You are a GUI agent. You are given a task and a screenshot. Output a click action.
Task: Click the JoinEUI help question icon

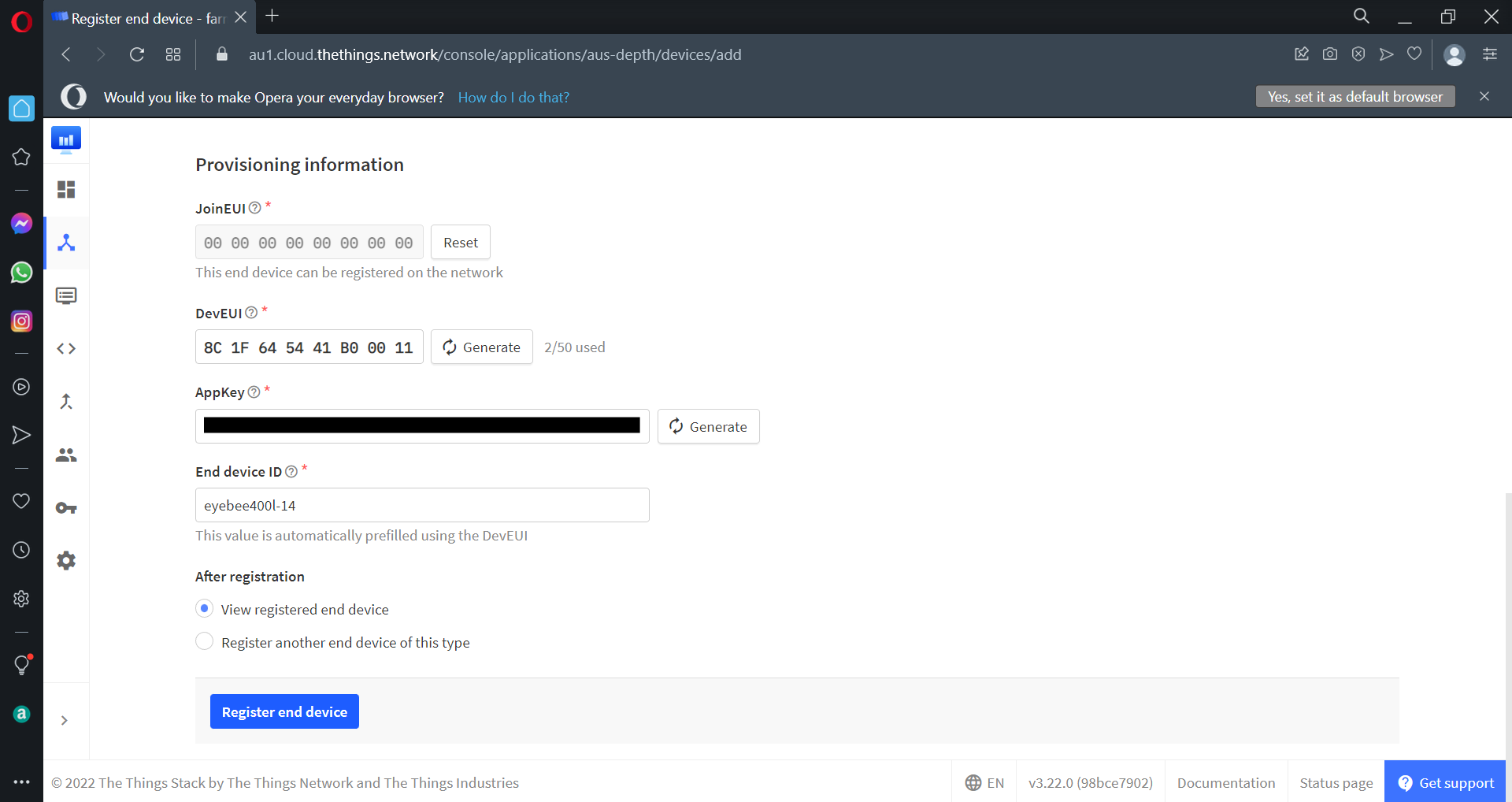(255, 208)
